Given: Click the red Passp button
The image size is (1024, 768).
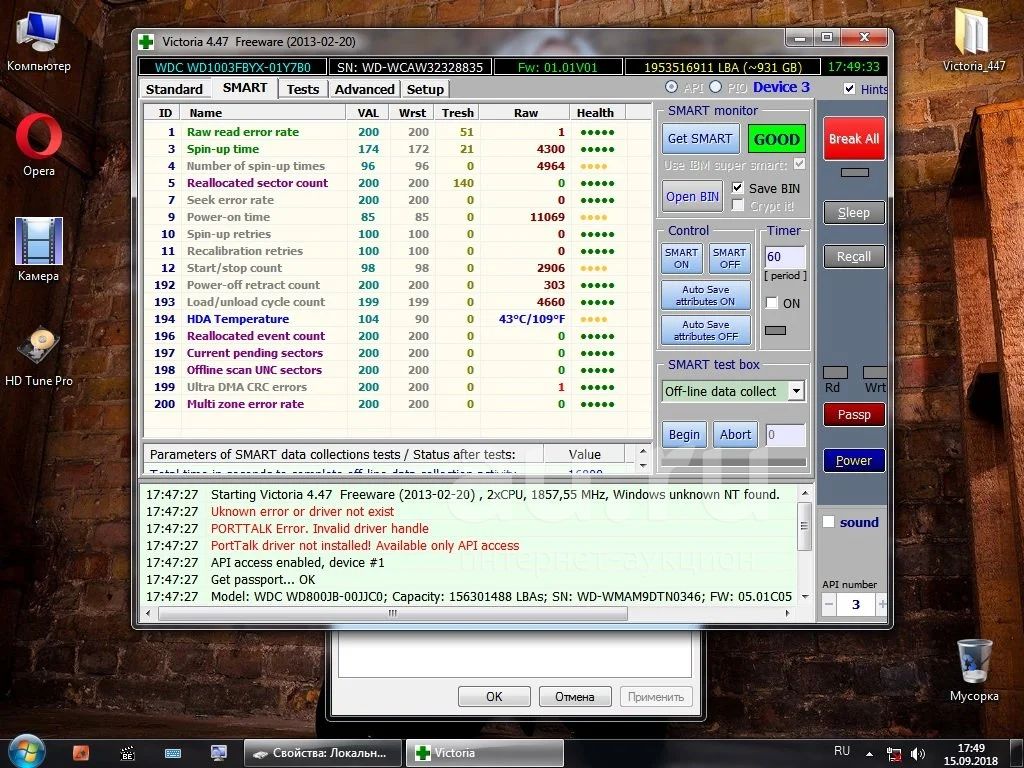Looking at the screenshot, I should (x=854, y=415).
